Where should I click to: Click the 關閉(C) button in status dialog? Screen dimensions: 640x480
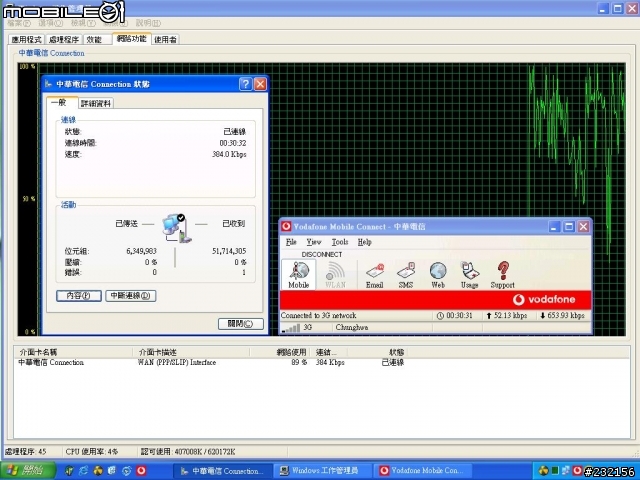coord(240,324)
